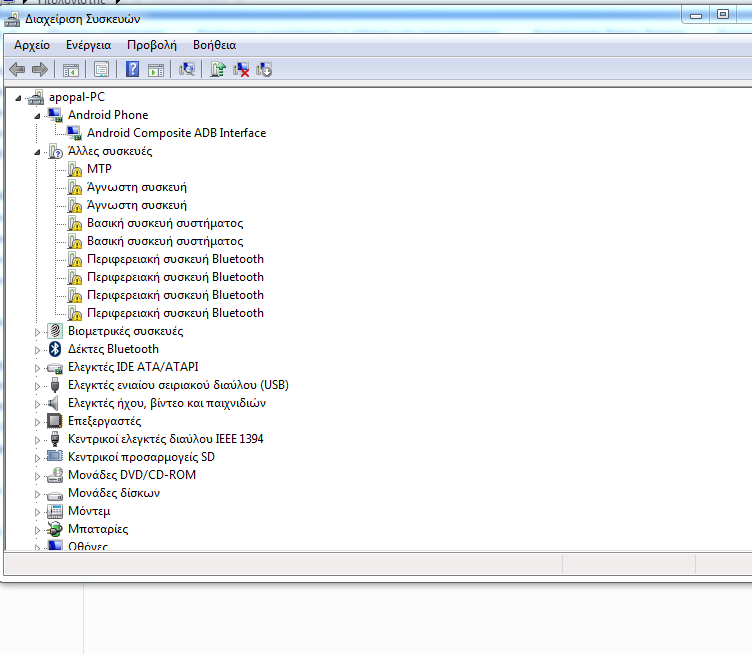Select the MTP device with warning
Viewport: 752px width, 654px height.
(x=99, y=169)
